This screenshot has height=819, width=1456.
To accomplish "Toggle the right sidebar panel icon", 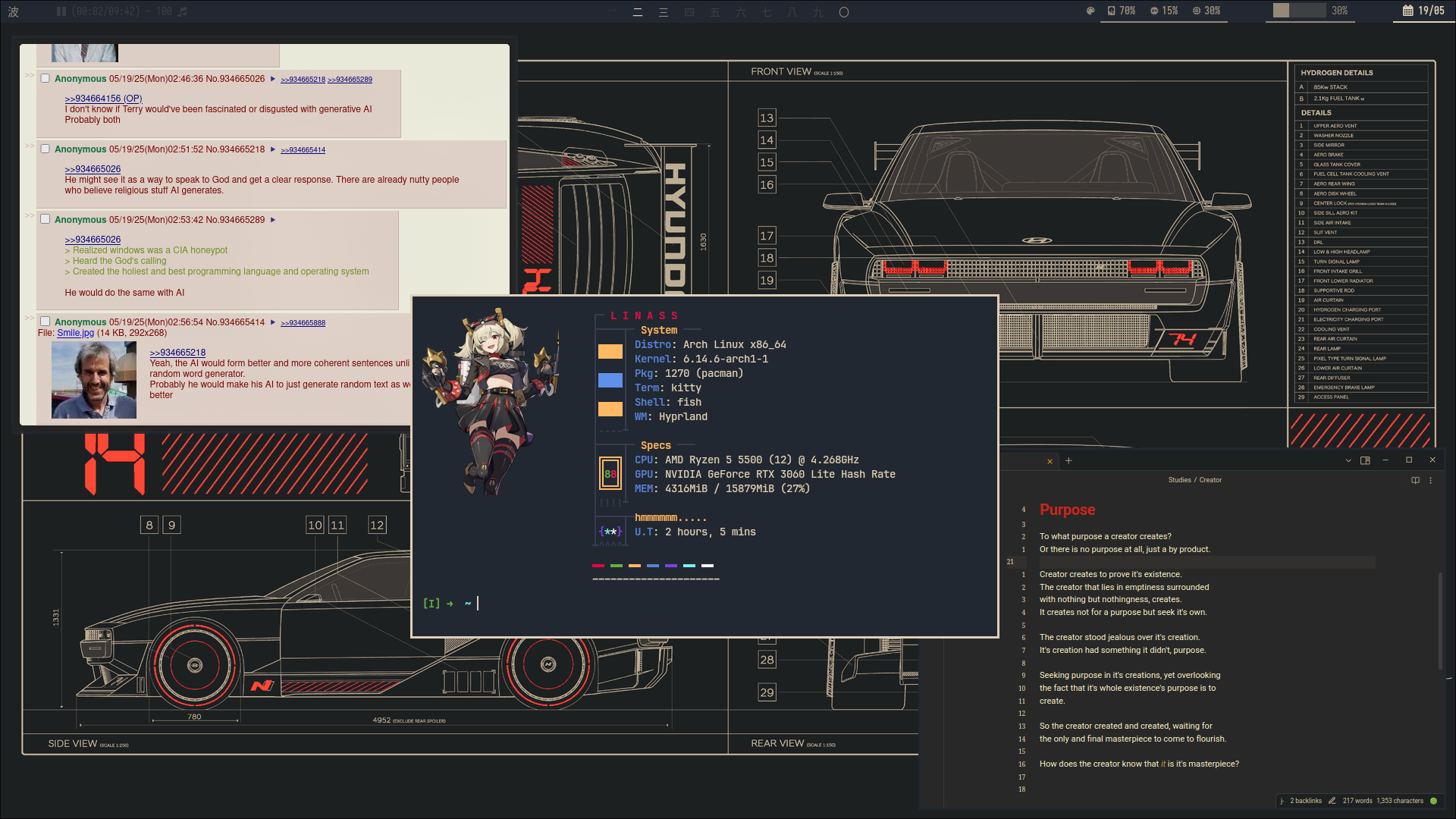I will click(x=1365, y=460).
